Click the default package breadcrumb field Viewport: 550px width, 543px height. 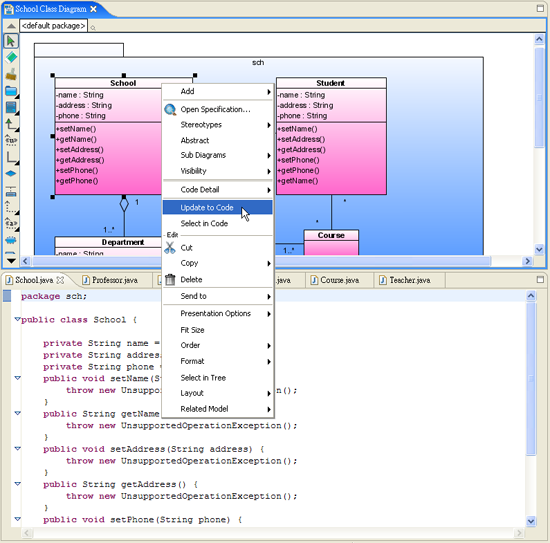tap(54, 26)
